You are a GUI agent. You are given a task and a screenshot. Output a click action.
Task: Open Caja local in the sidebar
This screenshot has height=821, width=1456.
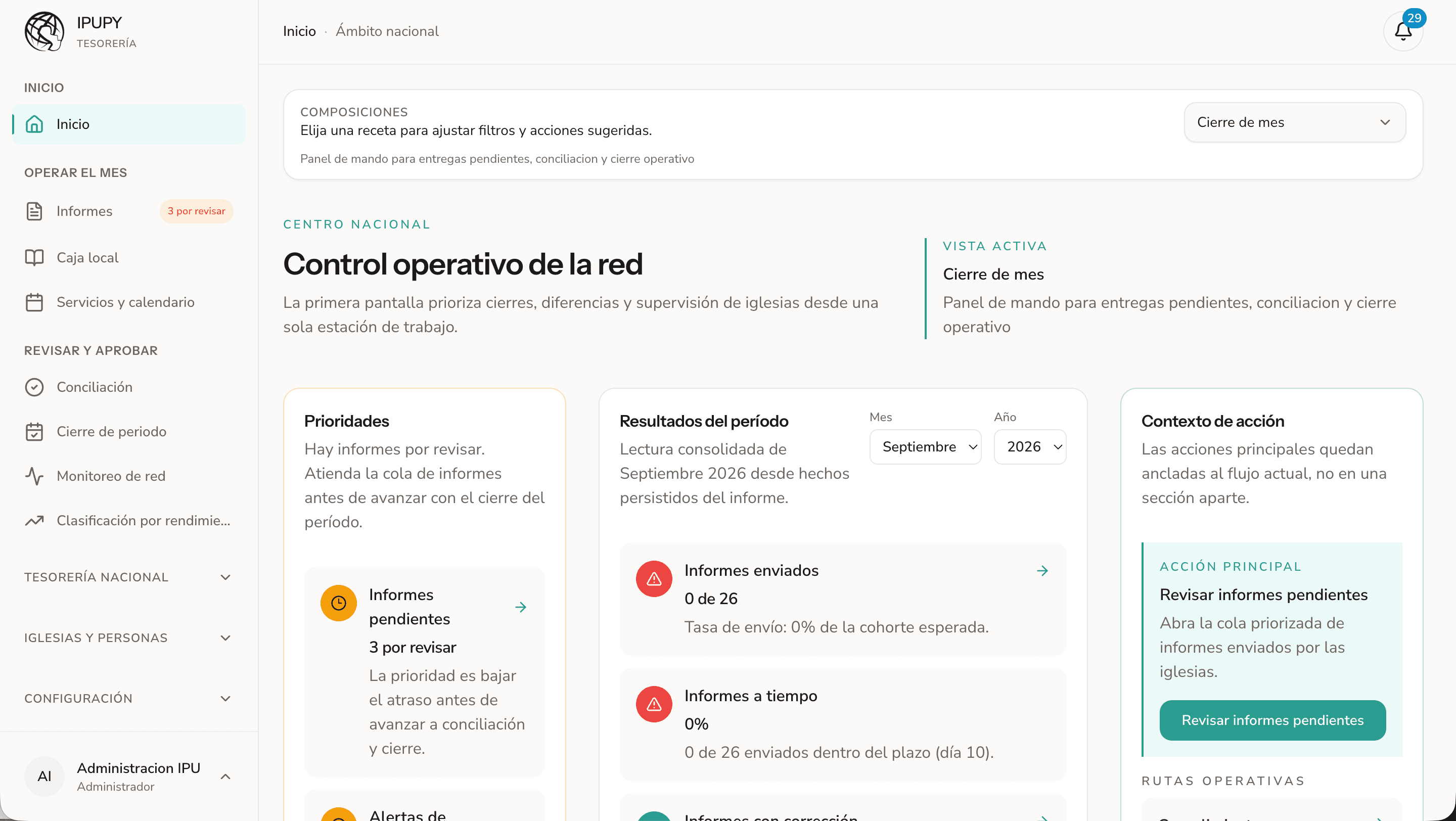pos(129,258)
